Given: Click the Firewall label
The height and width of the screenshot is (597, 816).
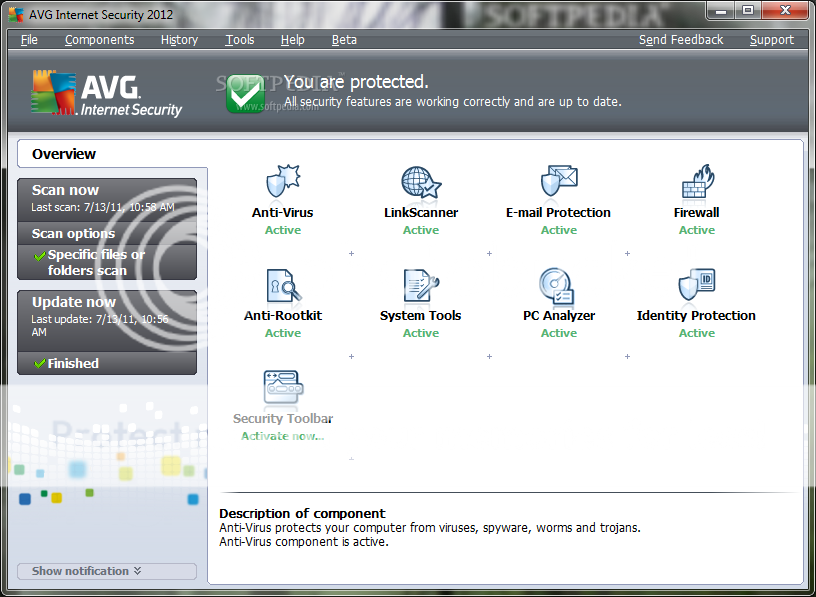Looking at the screenshot, I should click(696, 212).
